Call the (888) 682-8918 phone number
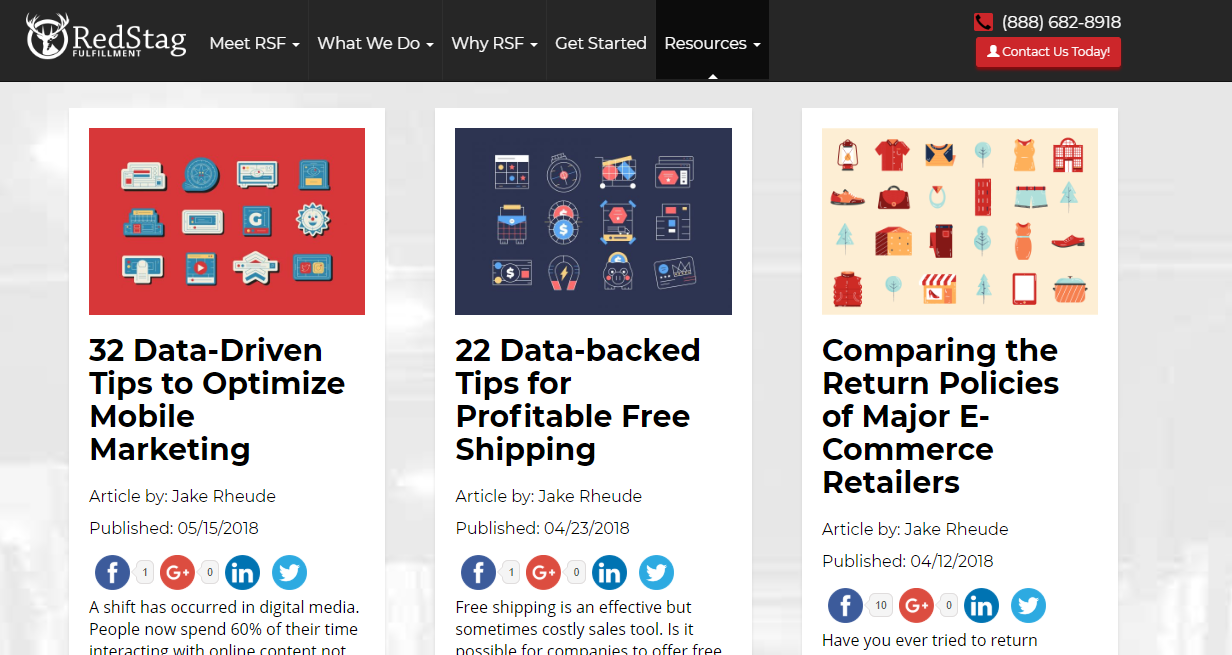The height and width of the screenshot is (655, 1232). 1061,22
